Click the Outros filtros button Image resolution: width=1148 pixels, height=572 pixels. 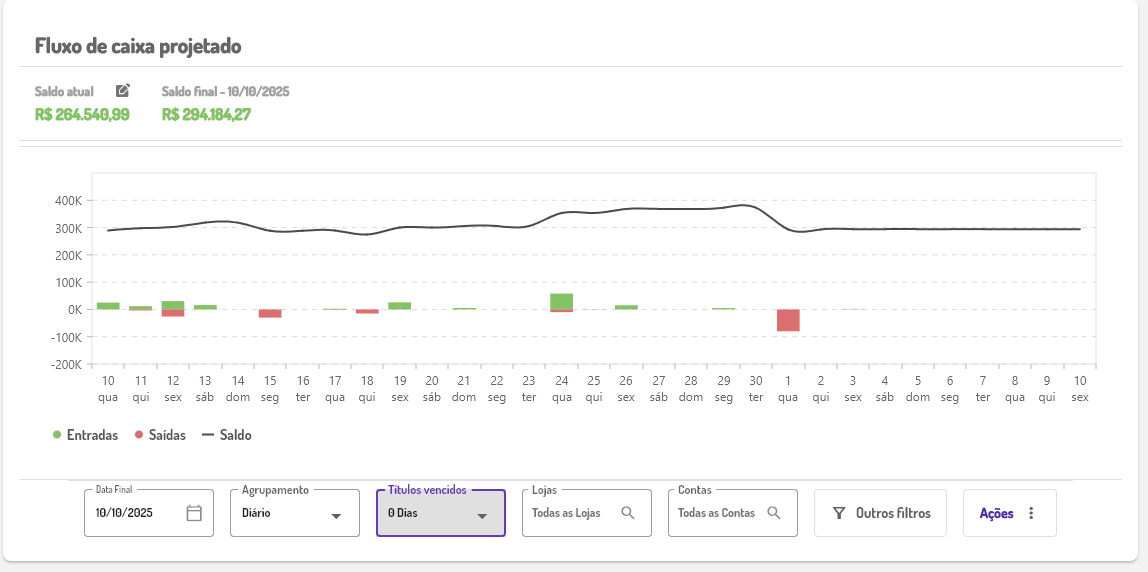click(x=881, y=513)
